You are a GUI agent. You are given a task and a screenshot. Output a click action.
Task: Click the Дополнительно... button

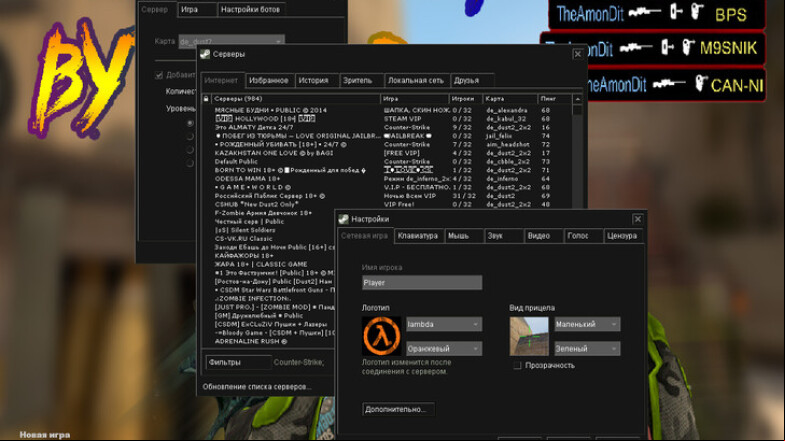click(398, 409)
